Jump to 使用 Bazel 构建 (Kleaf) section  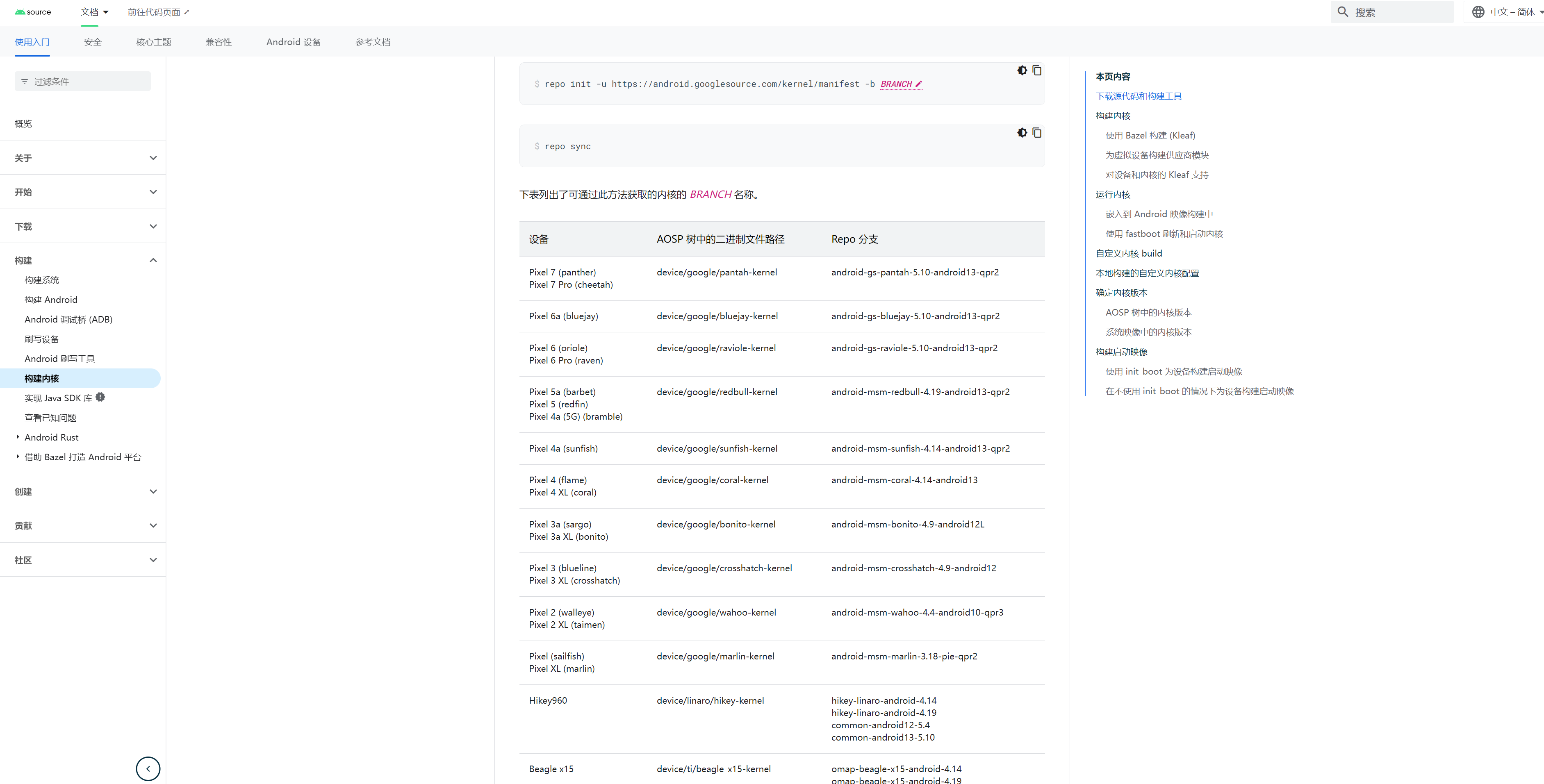1150,136
